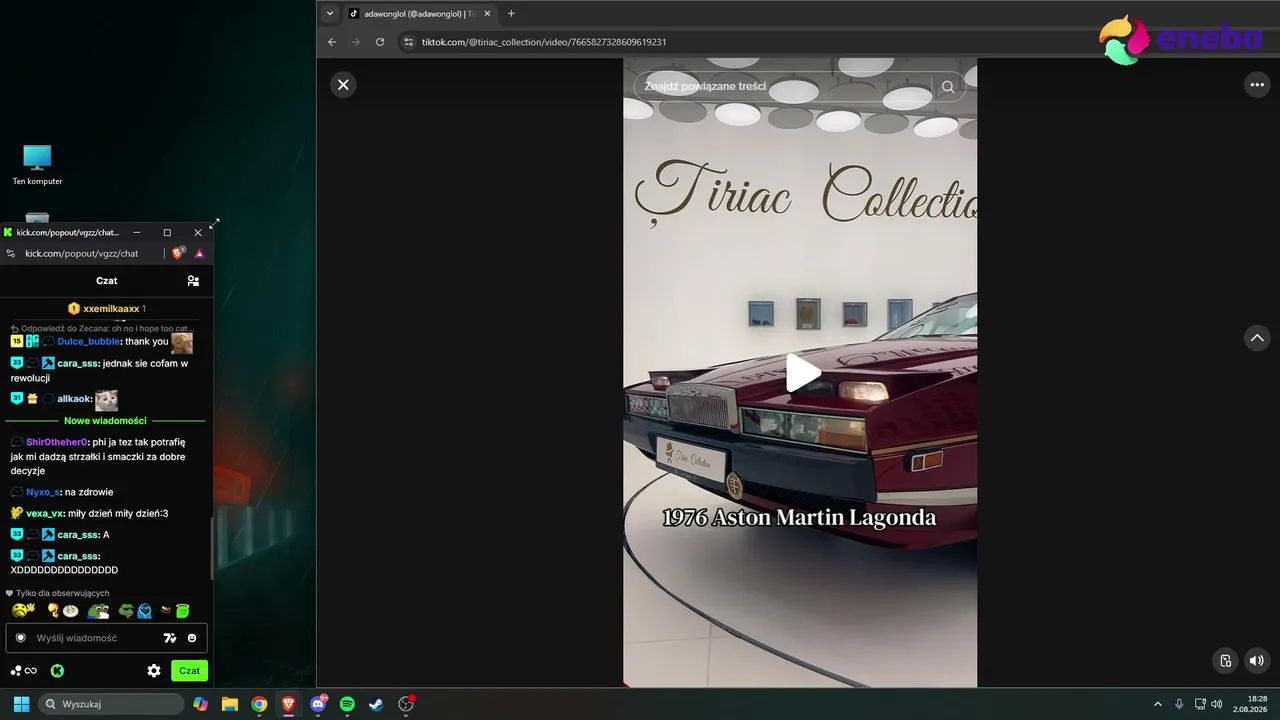
Task: Click the channel points infinity icon
Action: pos(24,671)
